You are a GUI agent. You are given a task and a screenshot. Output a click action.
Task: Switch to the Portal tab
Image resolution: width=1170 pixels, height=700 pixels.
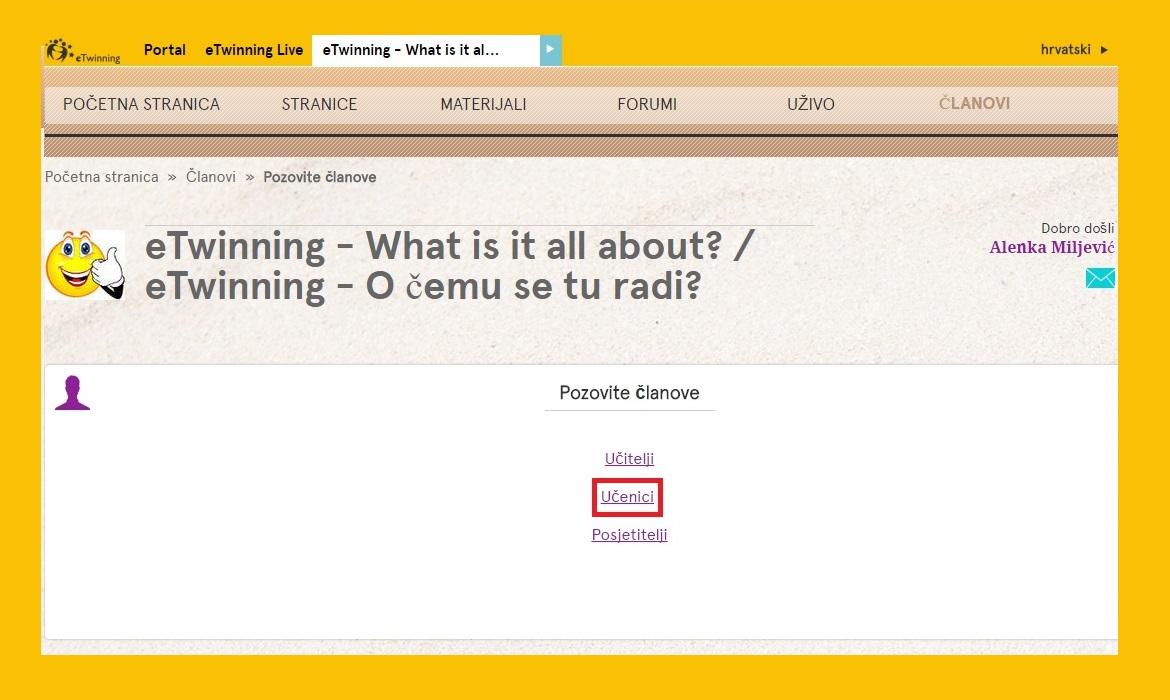pos(164,50)
